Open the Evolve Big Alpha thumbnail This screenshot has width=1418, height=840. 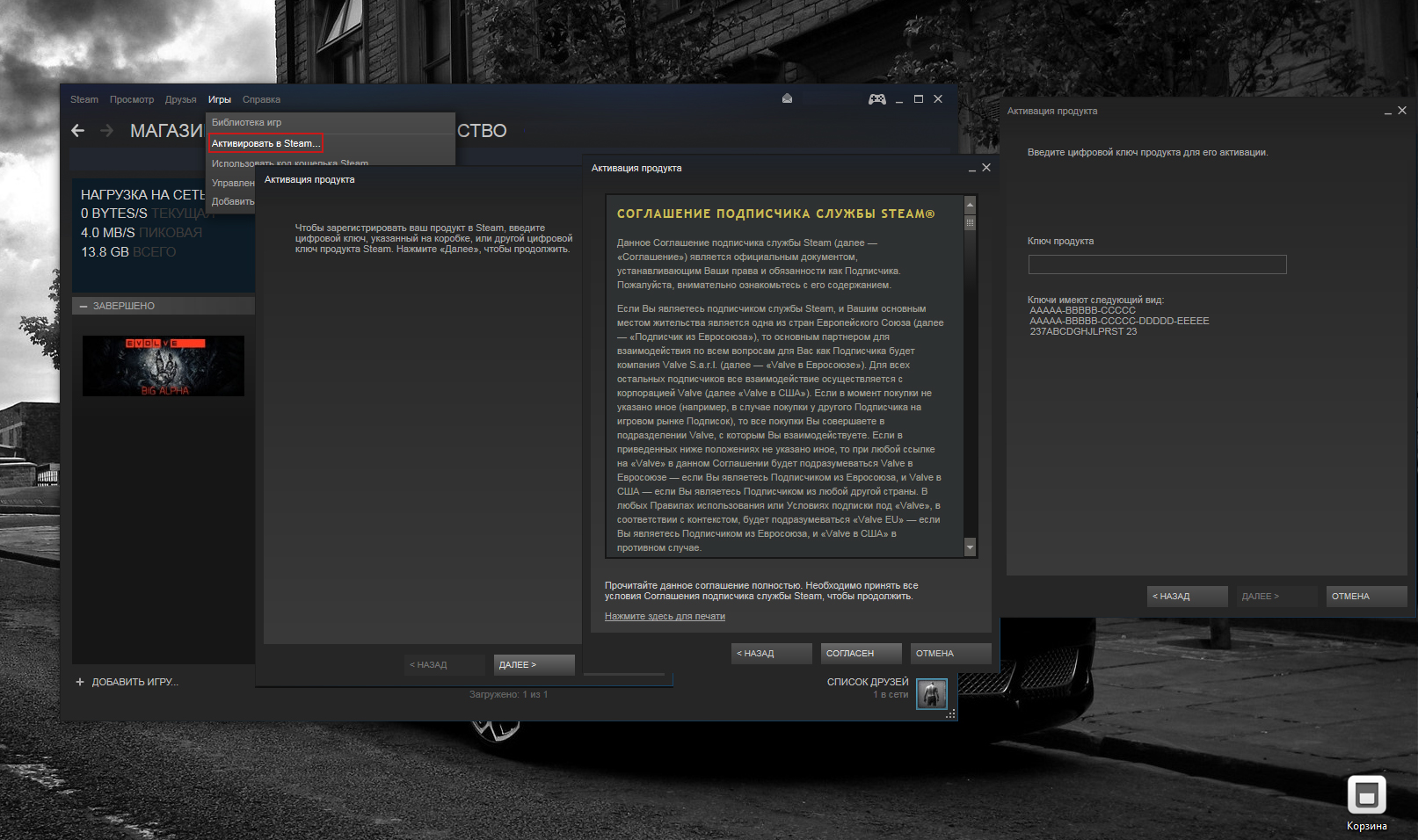point(164,366)
